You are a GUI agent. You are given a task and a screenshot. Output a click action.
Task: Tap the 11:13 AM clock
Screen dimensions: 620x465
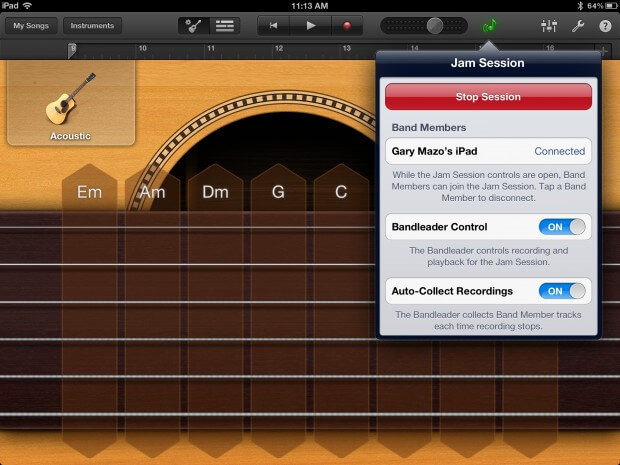[310, 6]
